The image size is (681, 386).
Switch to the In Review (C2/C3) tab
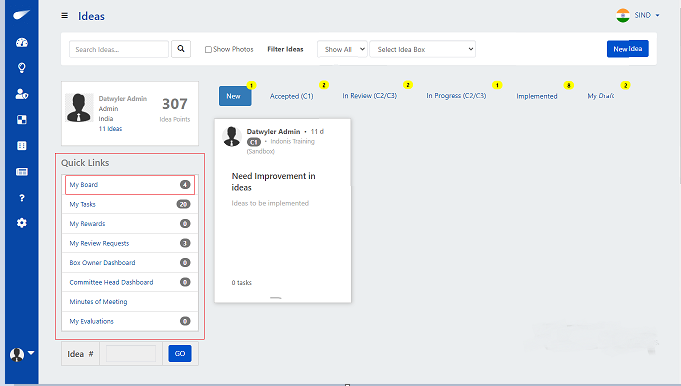click(x=370, y=96)
